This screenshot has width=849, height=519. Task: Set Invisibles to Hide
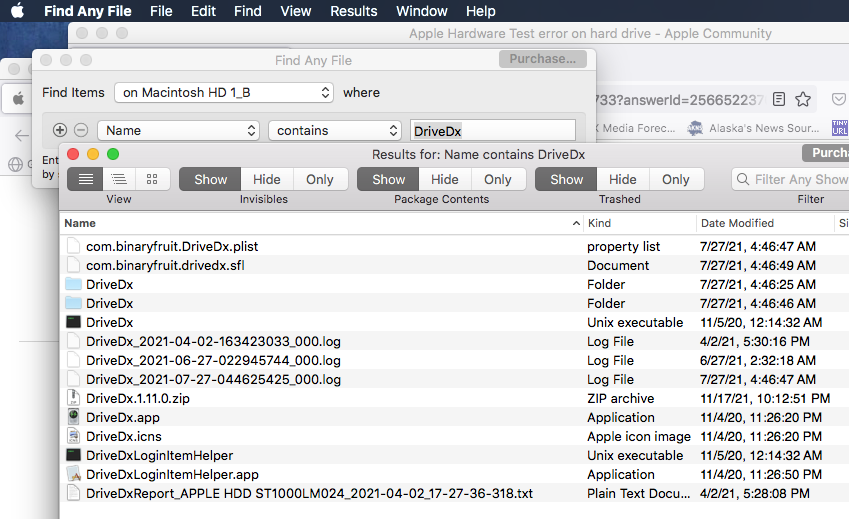[267, 179]
